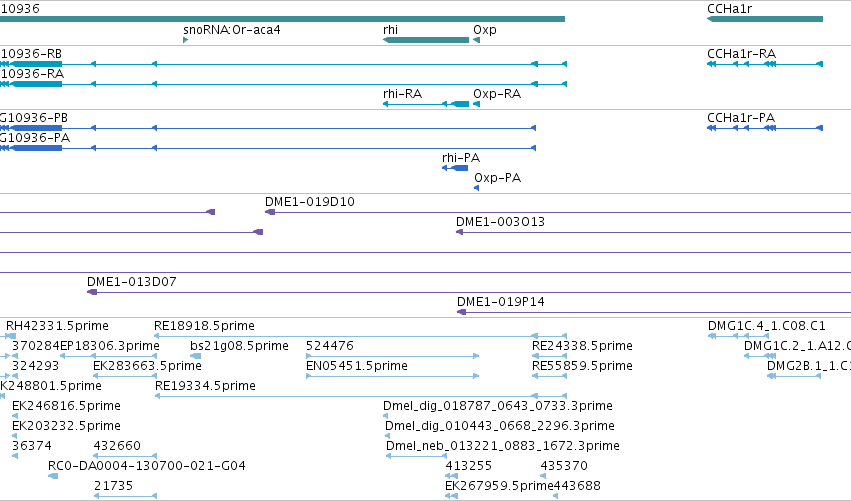This screenshot has height=501, width=851.
Task: Select BAC clone DME1-019P14 label
Action: [500, 302]
